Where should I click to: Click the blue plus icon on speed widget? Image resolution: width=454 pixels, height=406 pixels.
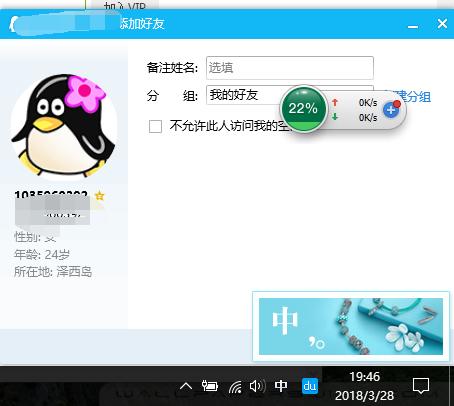(391, 109)
